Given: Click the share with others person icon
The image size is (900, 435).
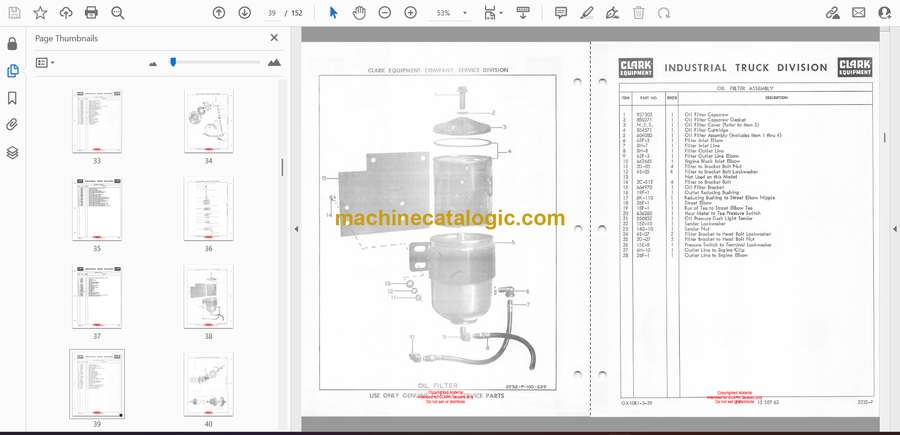Looking at the screenshot, I should (885, 13).
